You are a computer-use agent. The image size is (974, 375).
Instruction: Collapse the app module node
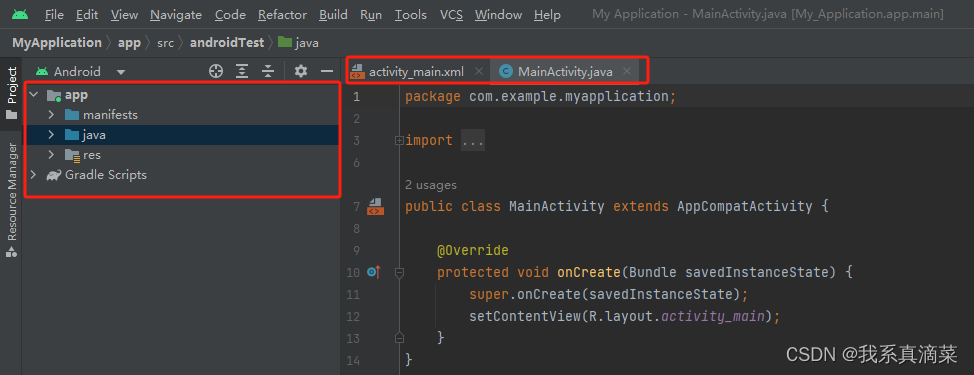click(34, 95)
